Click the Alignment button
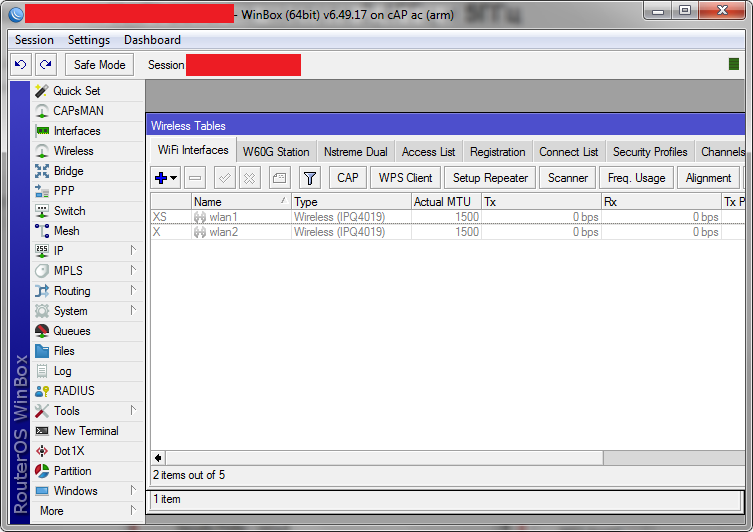753x532 pixels. (708, 178)
